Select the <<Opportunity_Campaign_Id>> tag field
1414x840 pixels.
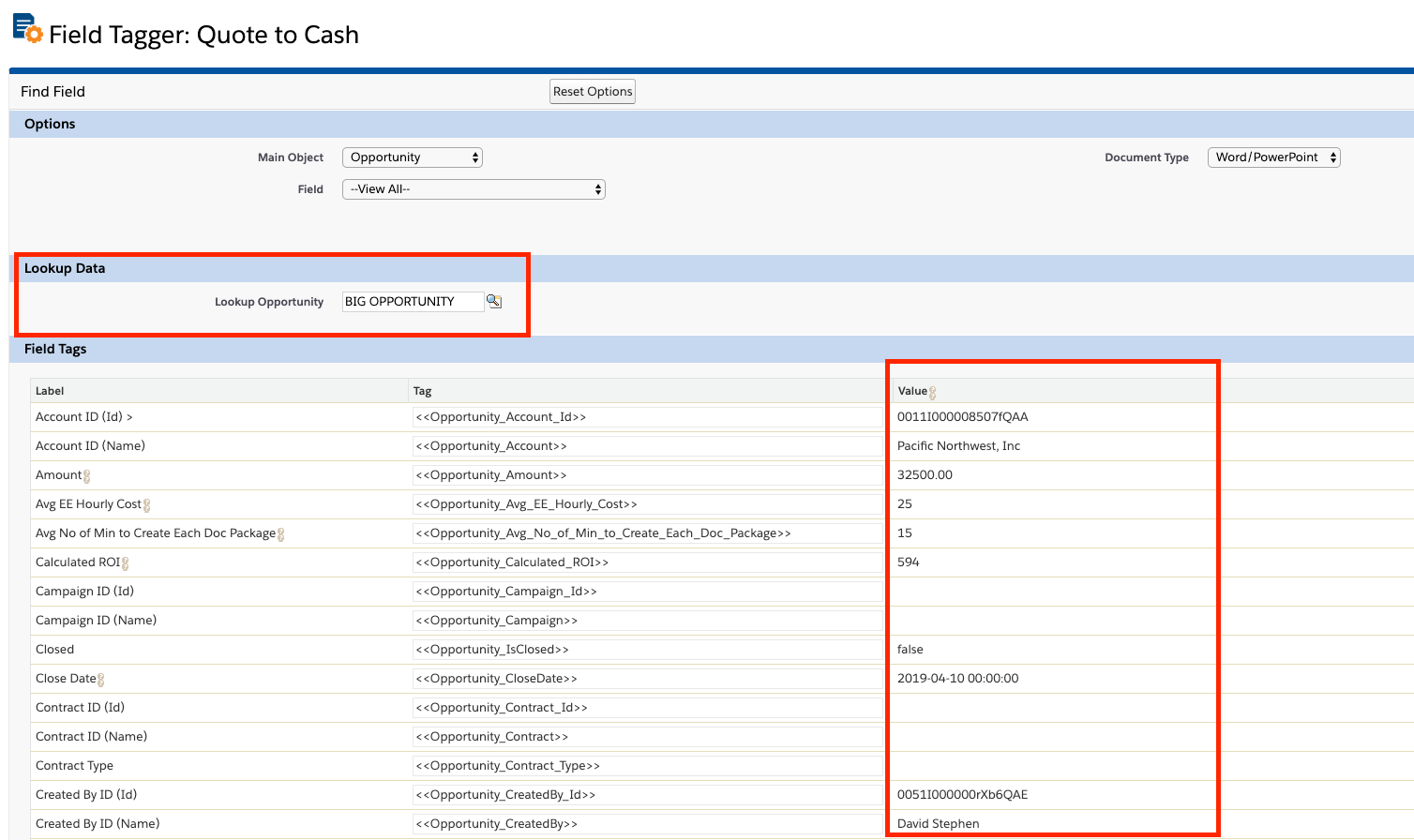pyautogui.click(x=648, y=592)
